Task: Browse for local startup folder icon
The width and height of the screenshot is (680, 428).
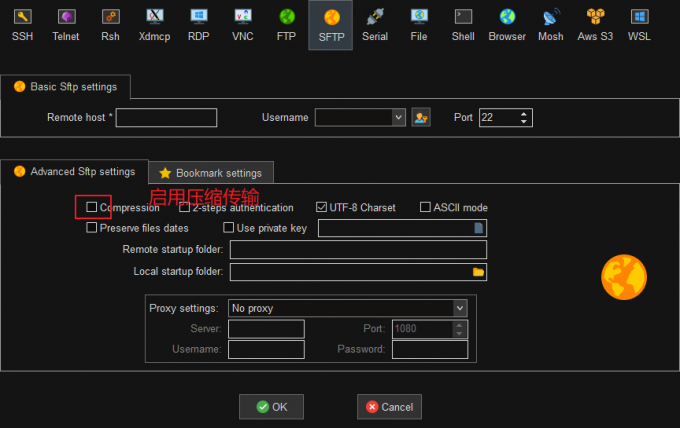Action: [478, 272]
